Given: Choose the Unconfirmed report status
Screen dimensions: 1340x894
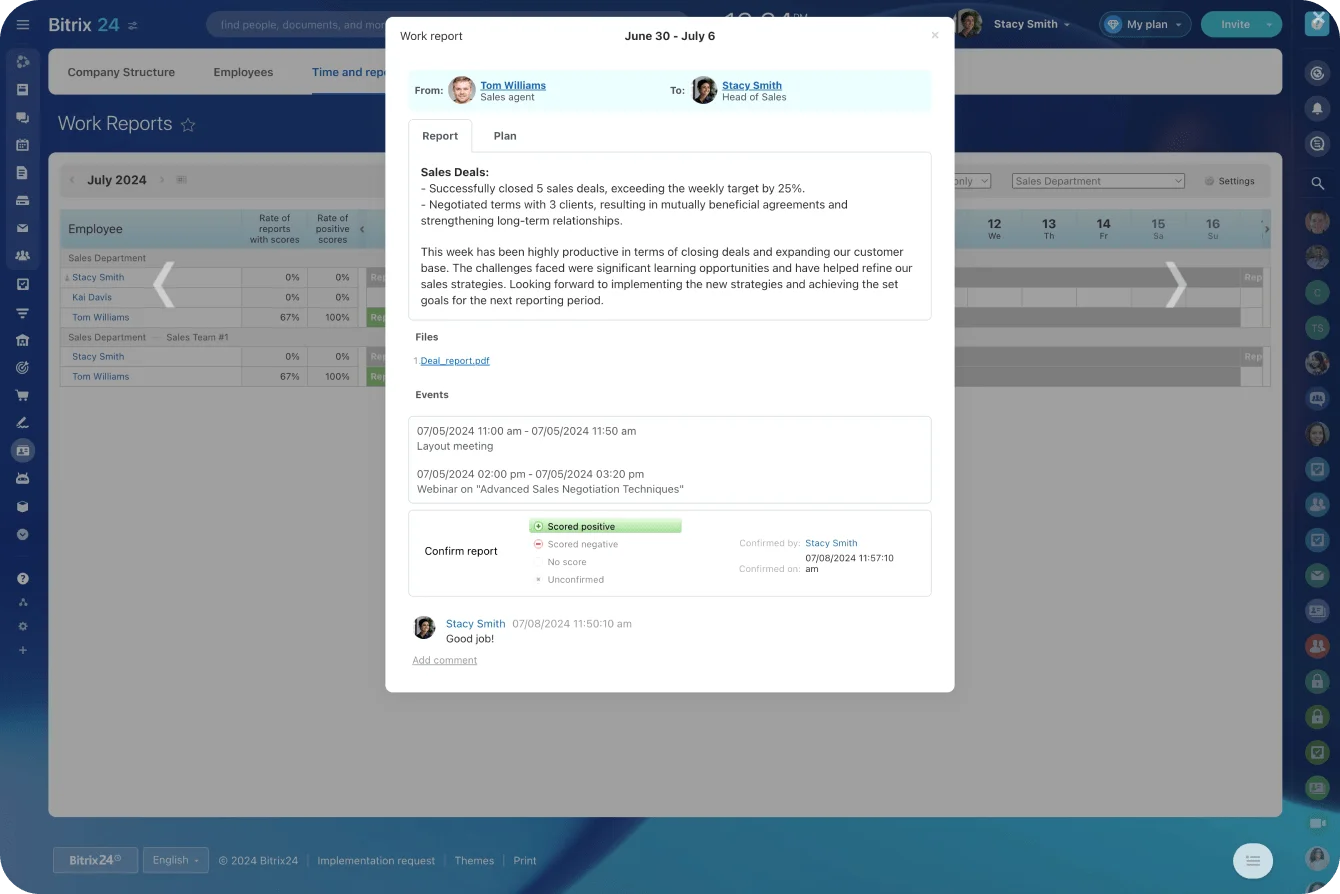Looking at the screenshot, I should tap(574, 579).
